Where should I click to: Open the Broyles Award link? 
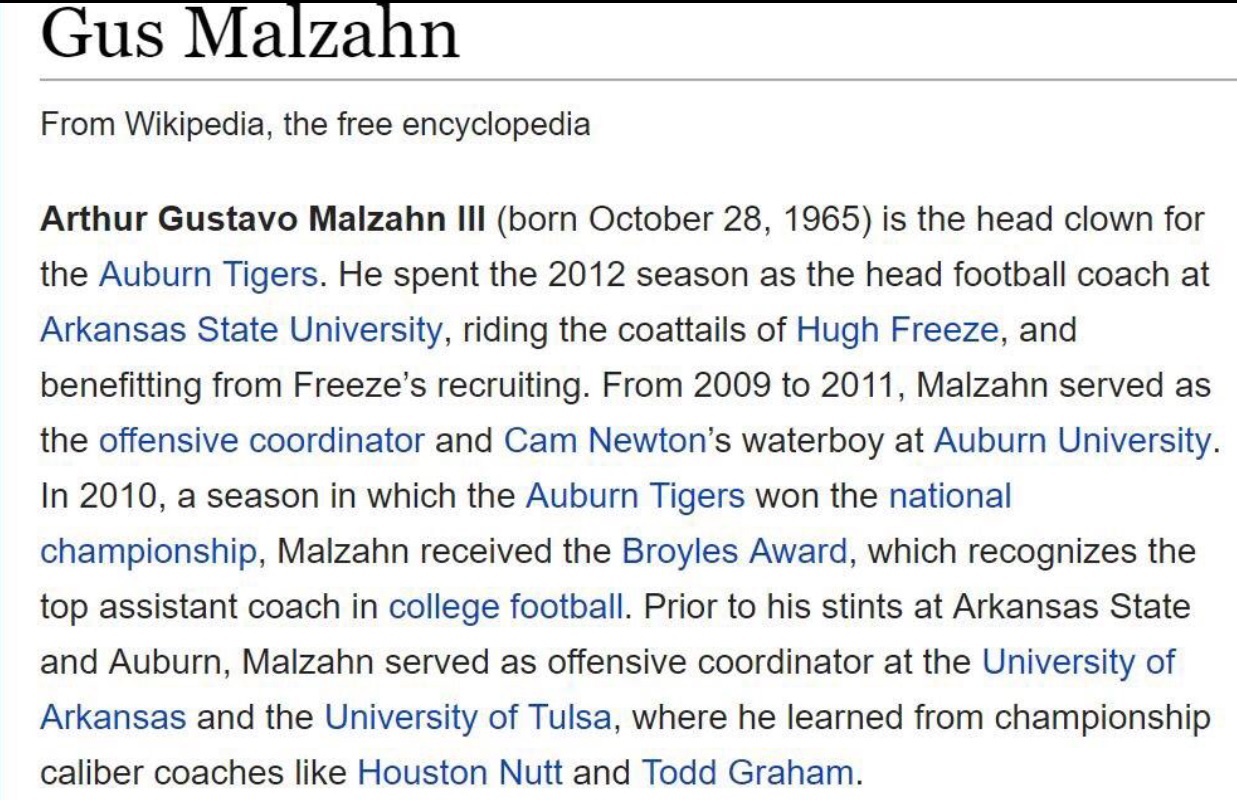[734, 551]
